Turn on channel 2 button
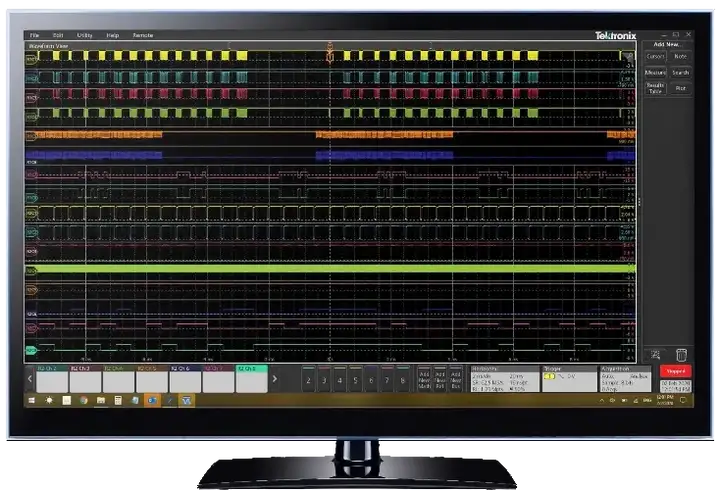 click(309, 379)
